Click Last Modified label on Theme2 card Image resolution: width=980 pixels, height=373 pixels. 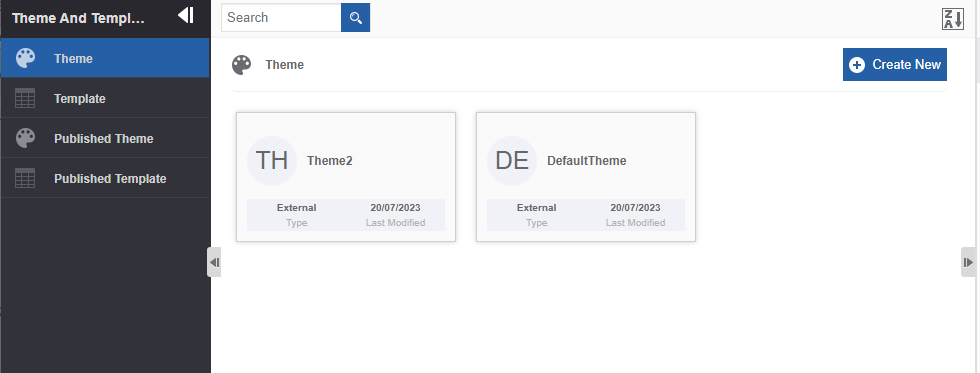tap(395, 222)
